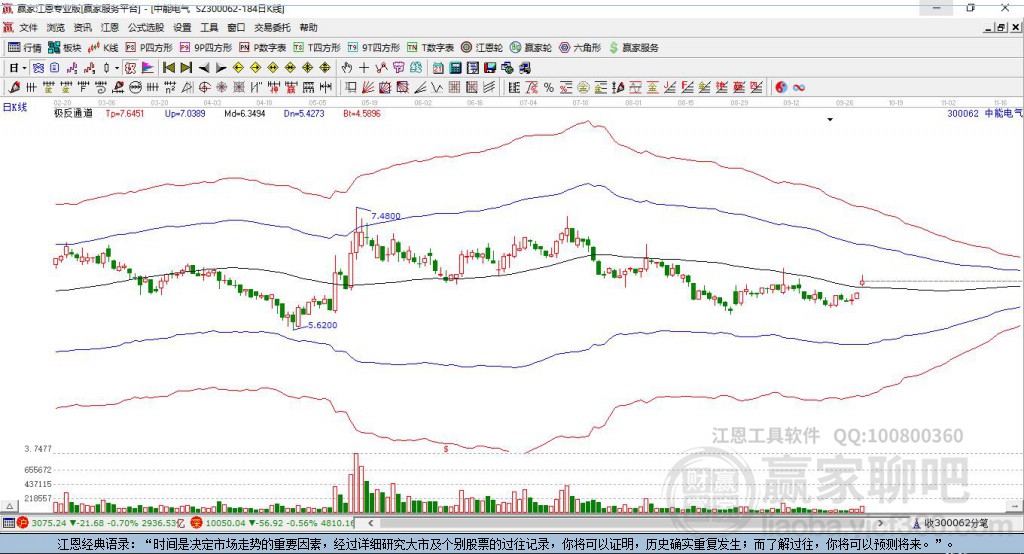Screen dimensions: 1024x554
Task: Click the red floppy save icon
Action: click(x=490, y=68)
